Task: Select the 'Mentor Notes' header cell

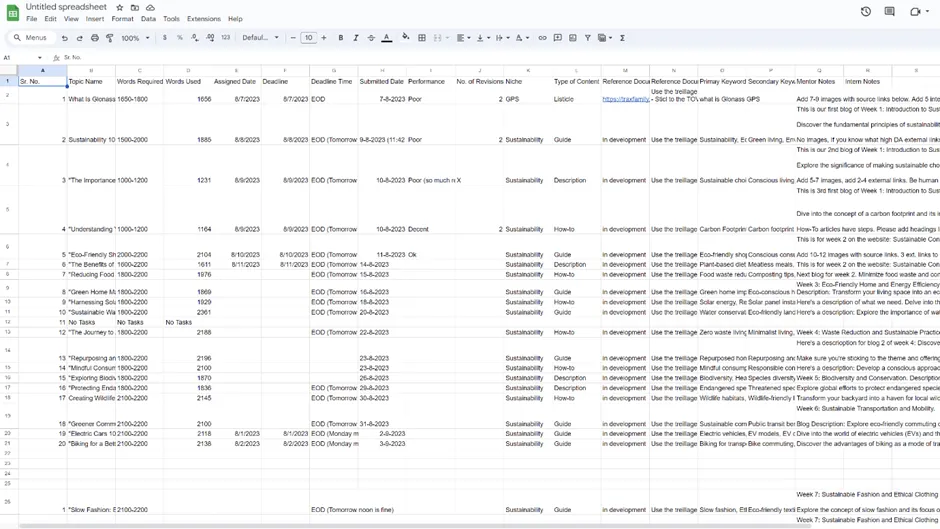Action: [819, 82]
